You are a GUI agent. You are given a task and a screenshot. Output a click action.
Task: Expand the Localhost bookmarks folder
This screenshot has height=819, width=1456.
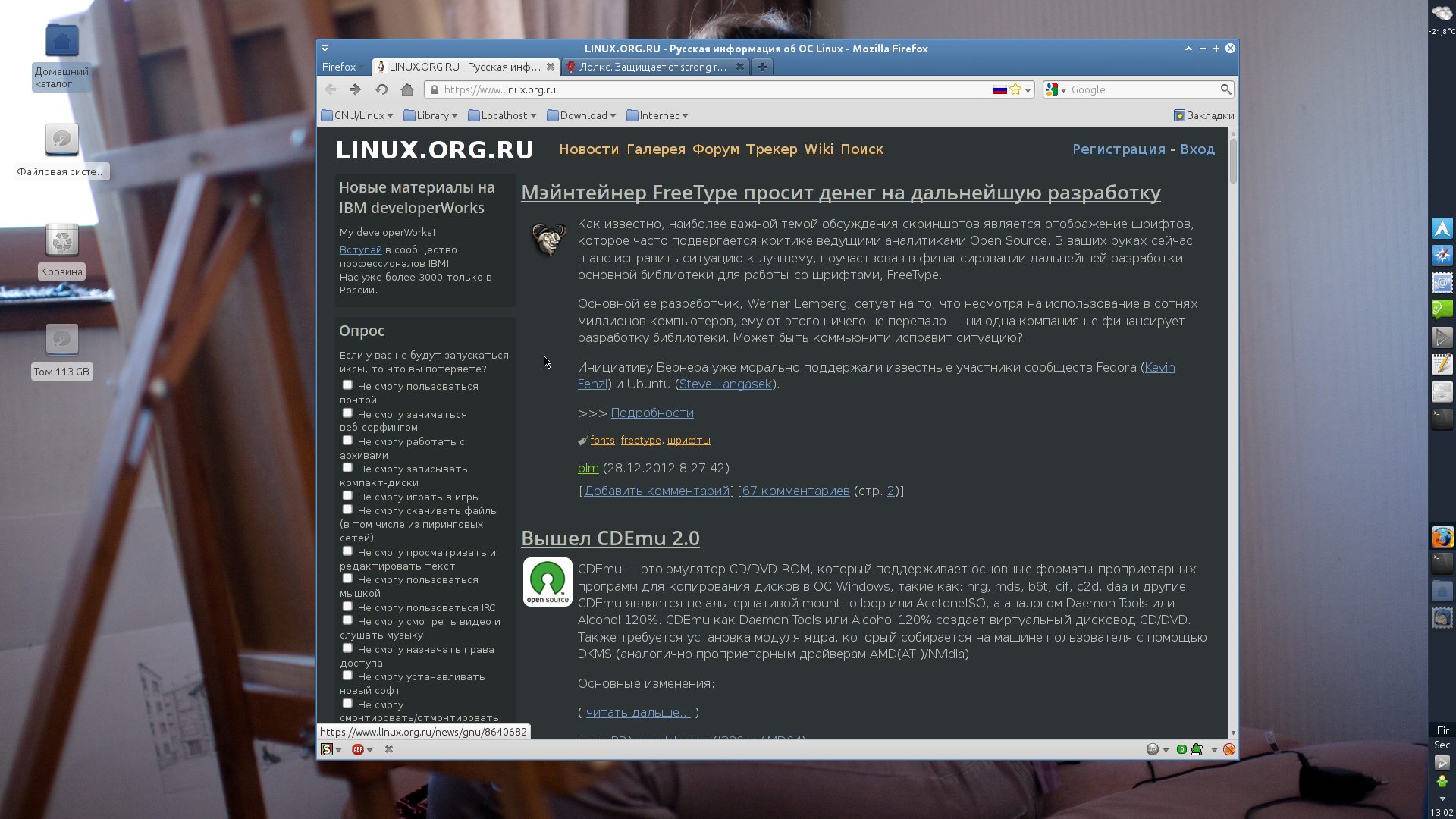point(502,115)
